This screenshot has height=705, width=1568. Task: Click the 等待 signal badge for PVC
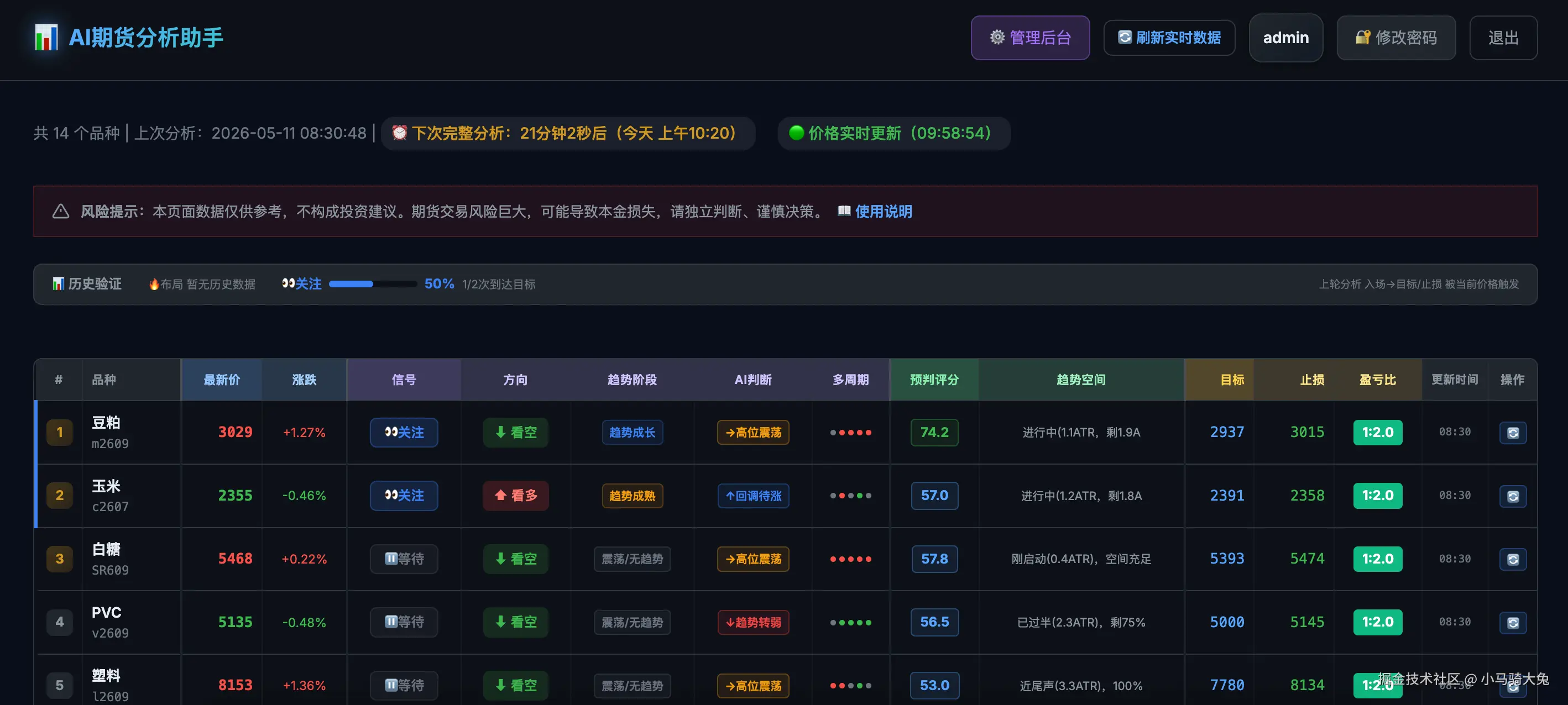click(x=404, y=622)
